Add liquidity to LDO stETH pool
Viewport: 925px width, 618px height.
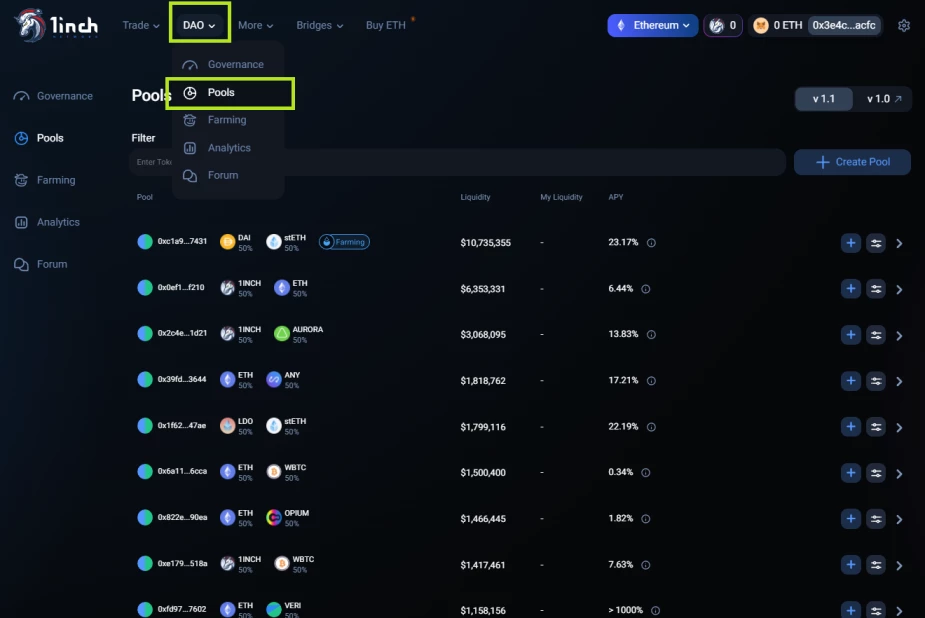851,427
